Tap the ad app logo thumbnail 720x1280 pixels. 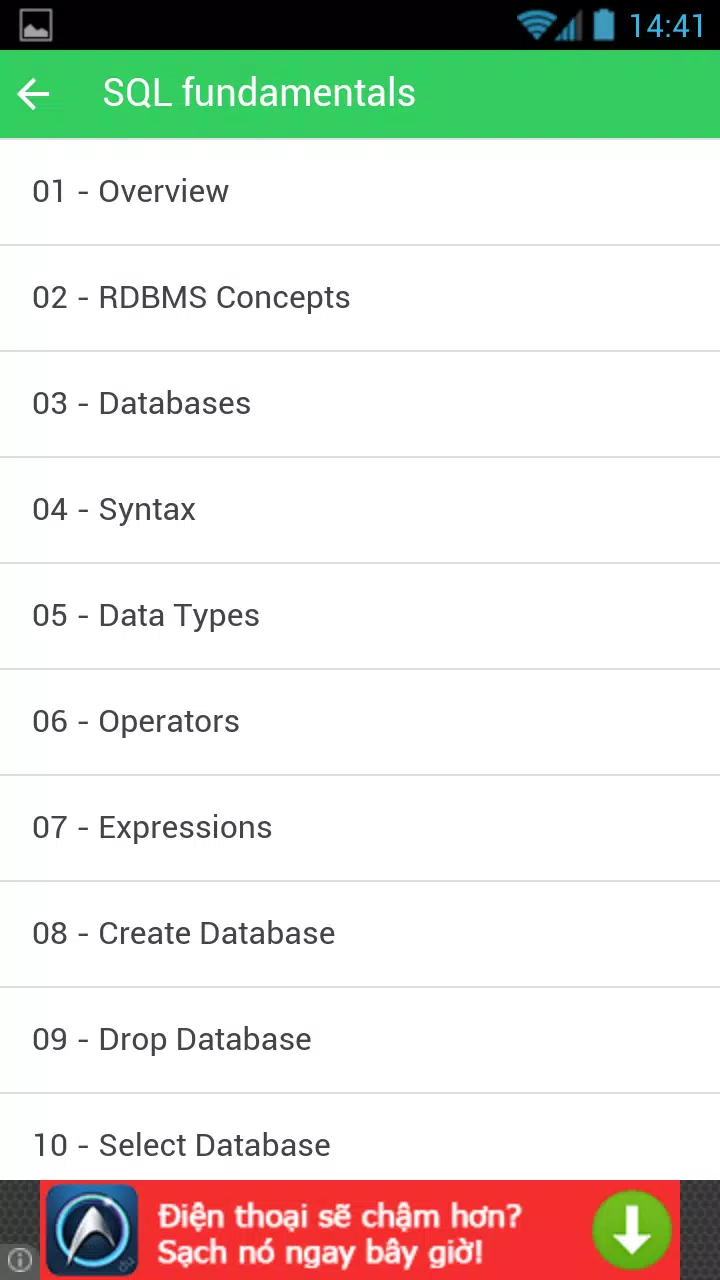[92, 1230]
